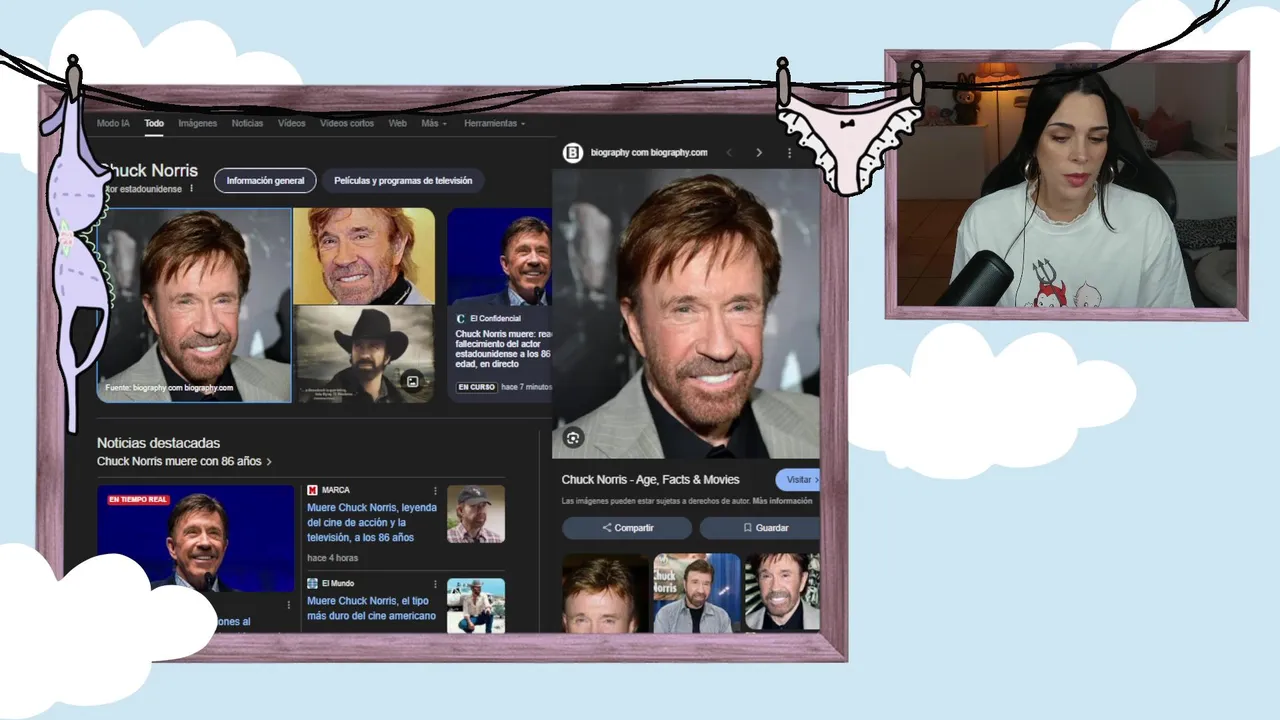
Task: Open the Vídeos cortos tab
Action: [347, 123]
